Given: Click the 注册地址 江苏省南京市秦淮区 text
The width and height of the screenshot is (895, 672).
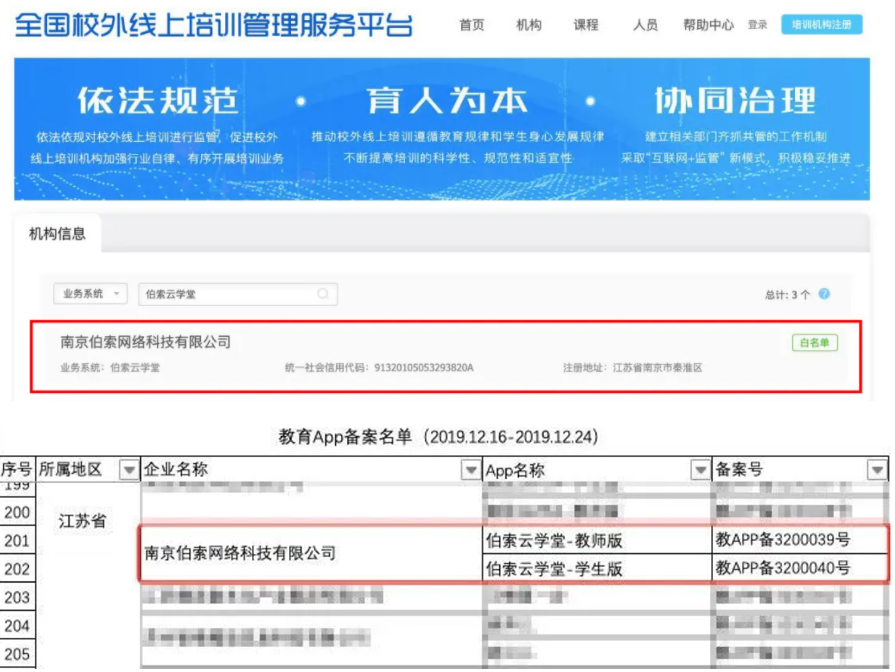Looking at the screenshot, I should point(632,368).
